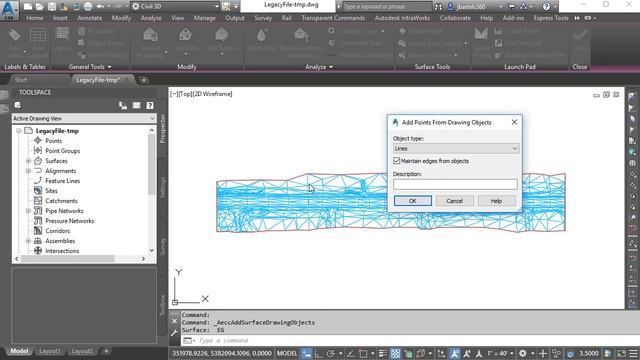The image size is (640, 360).
Task: Open the Annotate ribbon tab
Action: click(90, 18)
